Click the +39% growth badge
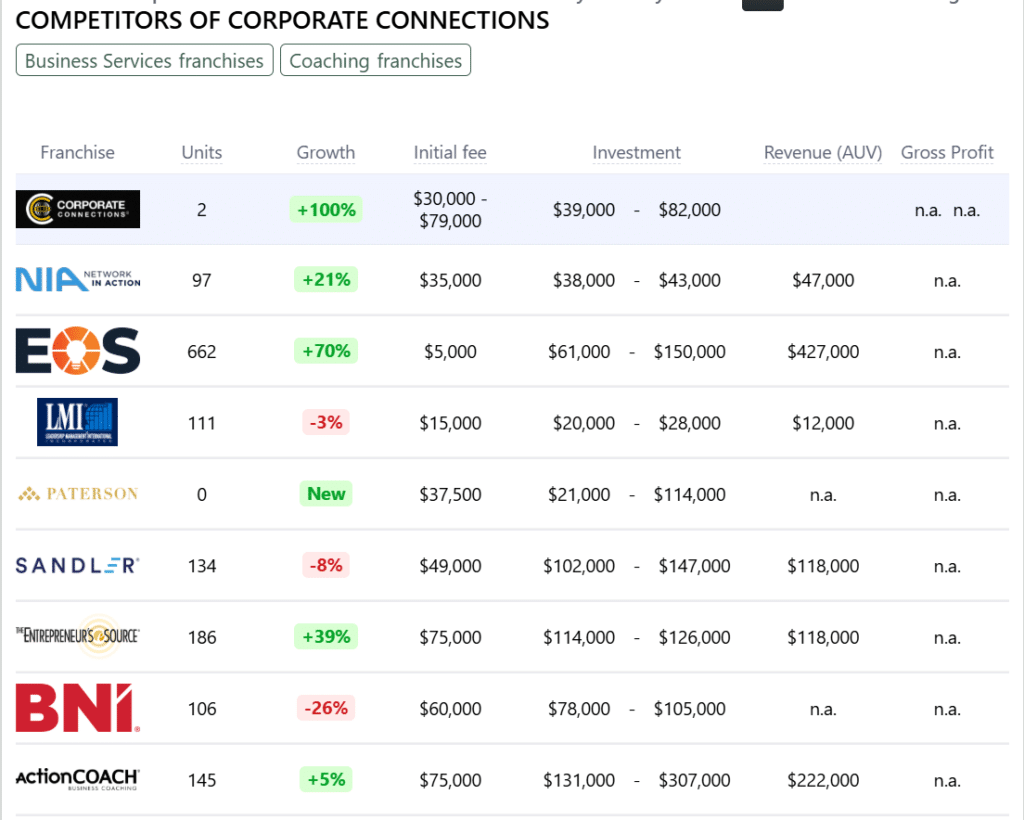Viewport: 1024px width, 820px height. pyautogui.click(x=326, y=636)
